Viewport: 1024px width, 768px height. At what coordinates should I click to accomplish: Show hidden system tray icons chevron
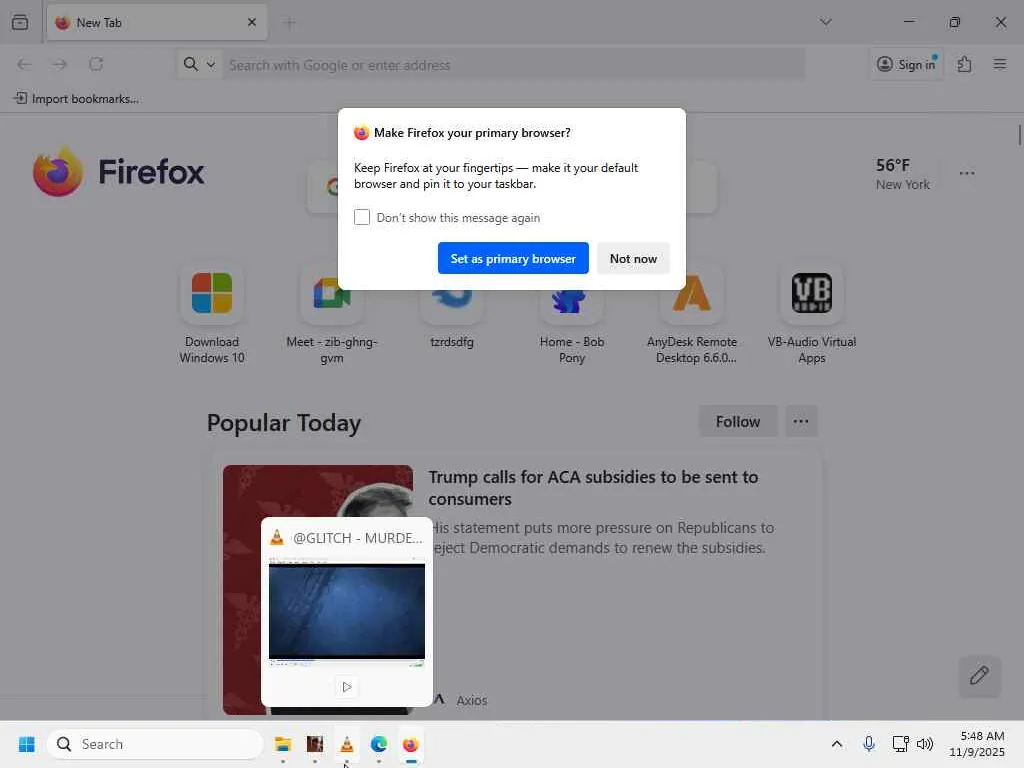pyautogui.click(x=837, y=744)
